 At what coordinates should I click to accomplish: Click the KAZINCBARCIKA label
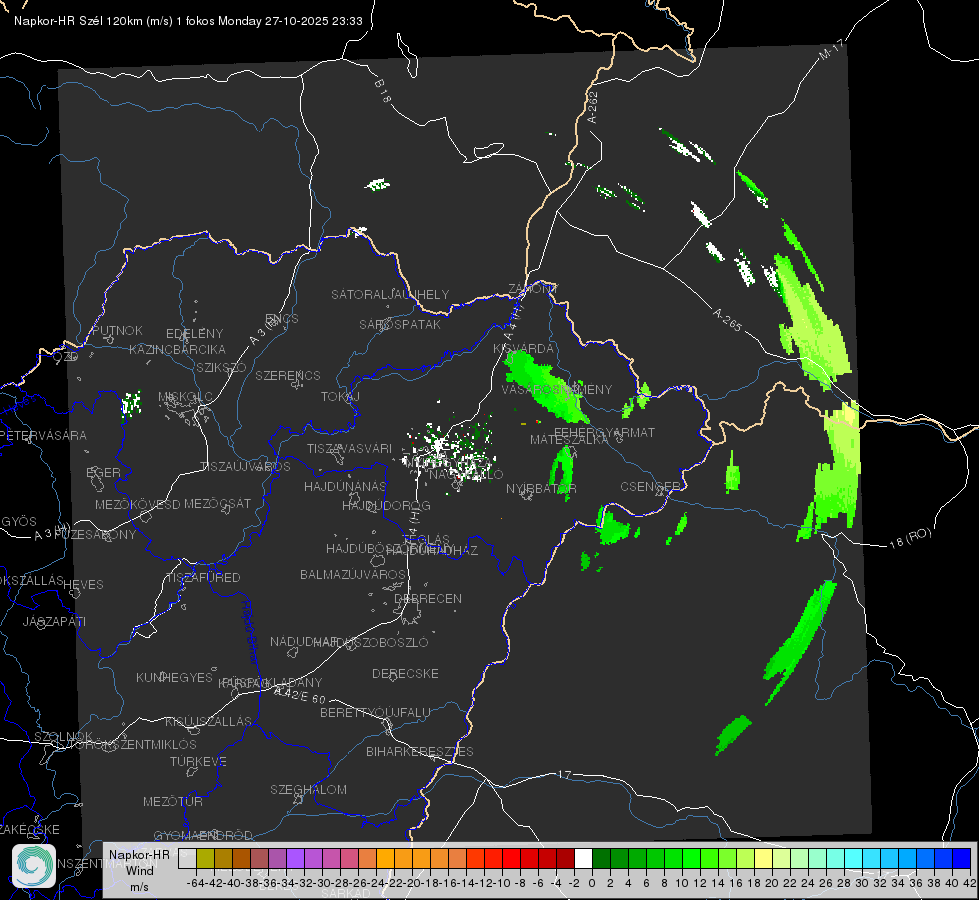coord(177,349)
